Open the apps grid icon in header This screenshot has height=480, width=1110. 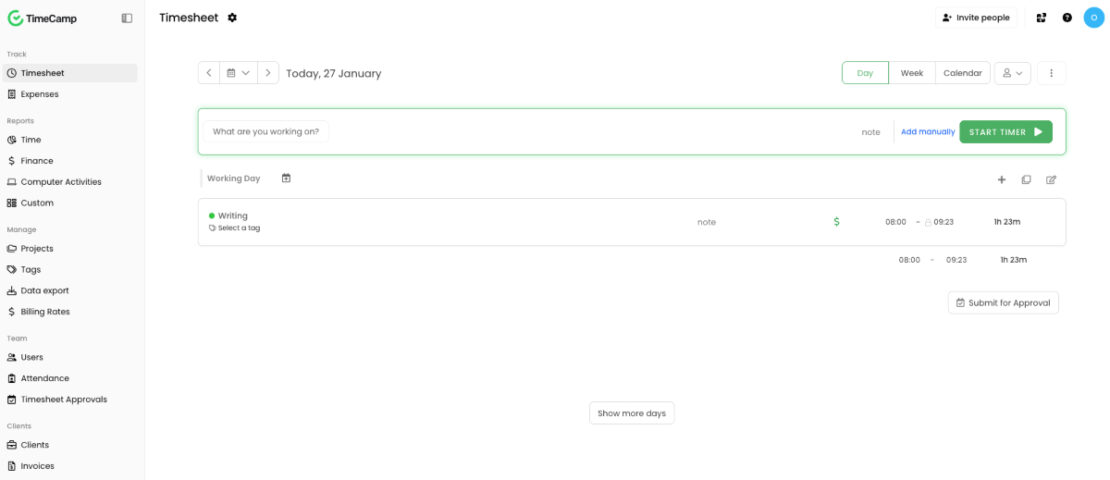pos(1041,18)
